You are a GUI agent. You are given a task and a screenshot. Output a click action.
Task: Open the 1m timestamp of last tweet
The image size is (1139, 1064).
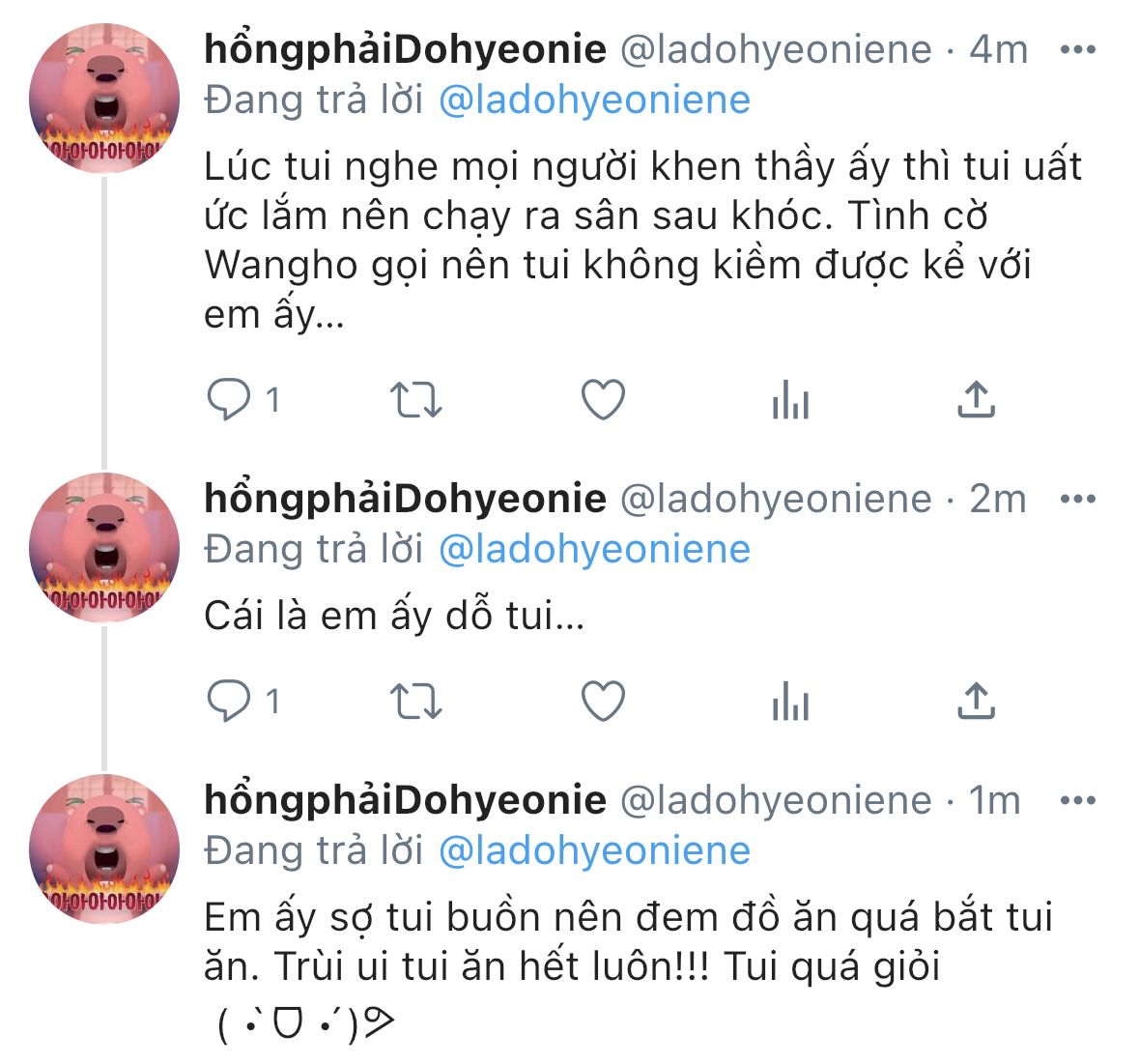point(994,800)
